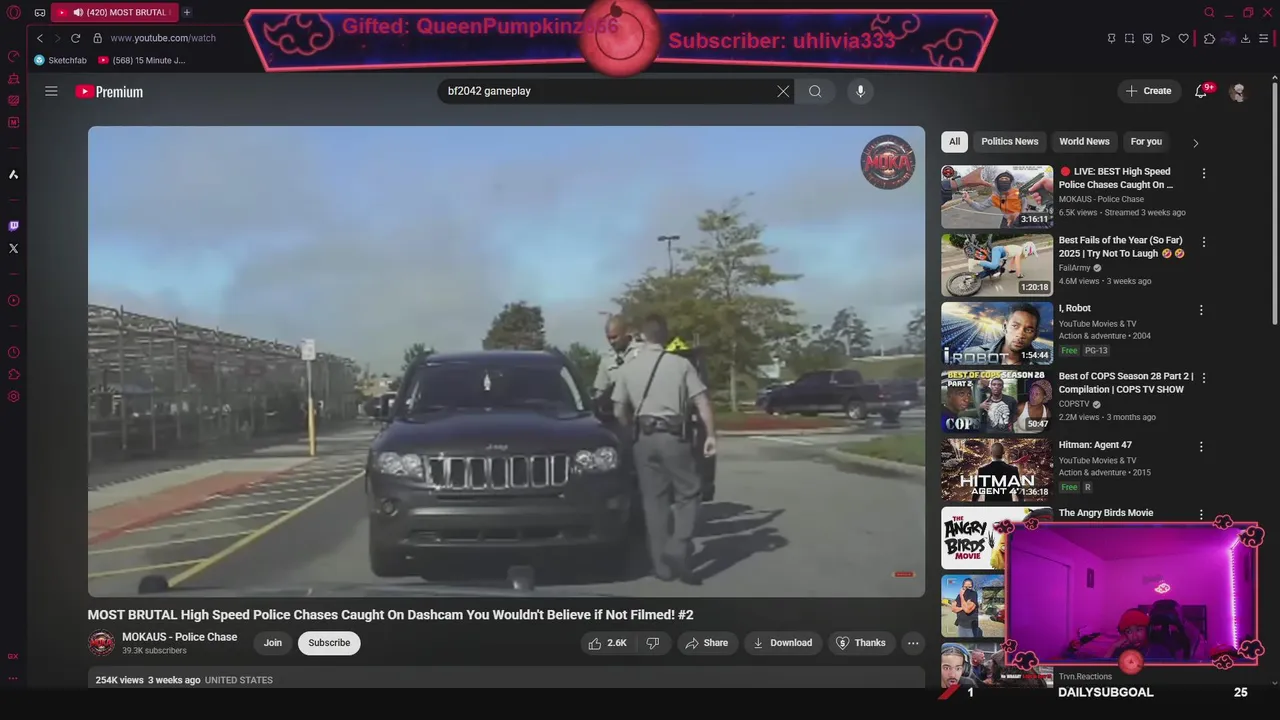Open Sketchfab bookmark
Image resolution: width=1280 pixels, height=720 pixels.
point(60,60)
